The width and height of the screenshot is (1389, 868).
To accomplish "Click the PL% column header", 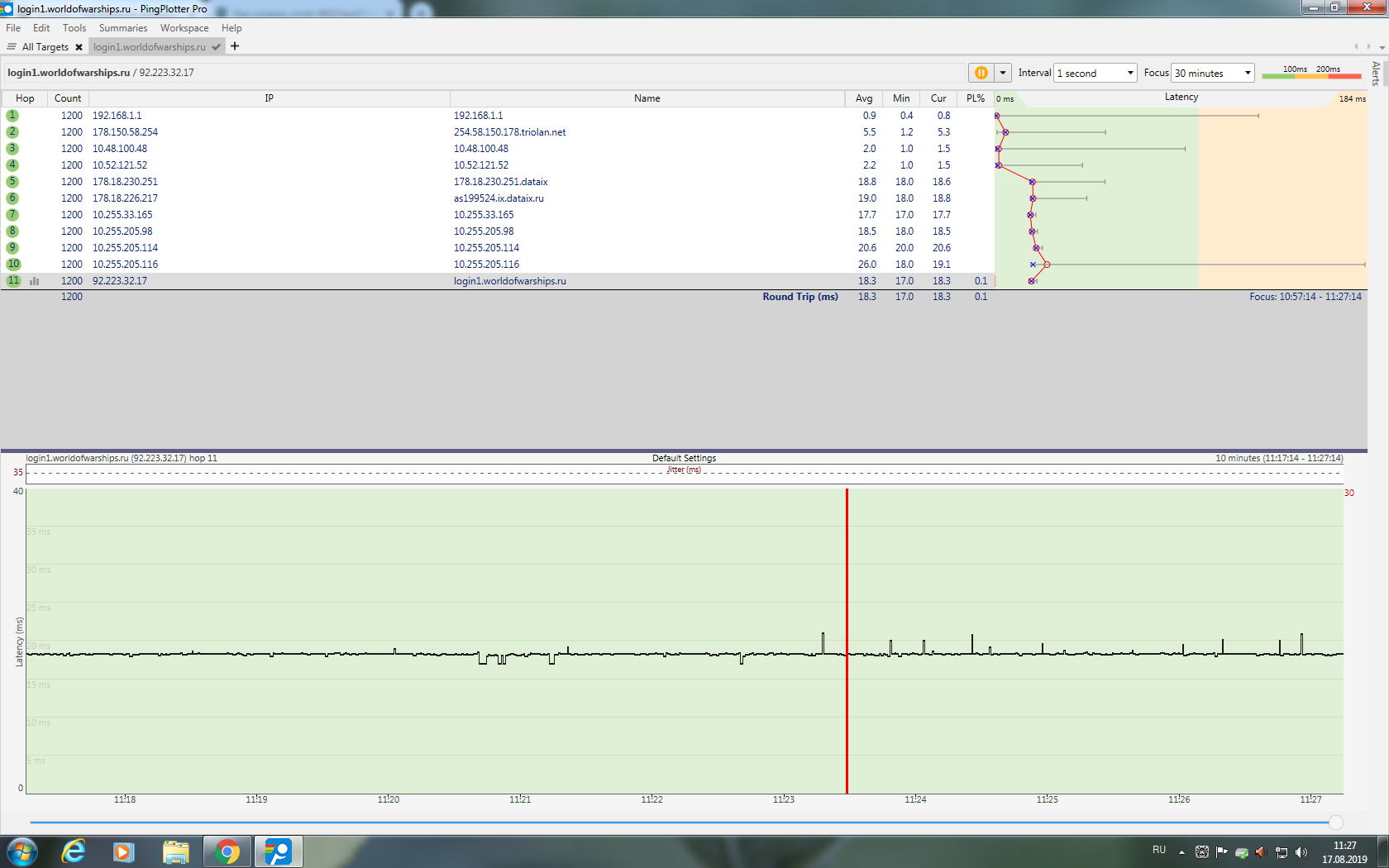I will click(x=976, y=98).
